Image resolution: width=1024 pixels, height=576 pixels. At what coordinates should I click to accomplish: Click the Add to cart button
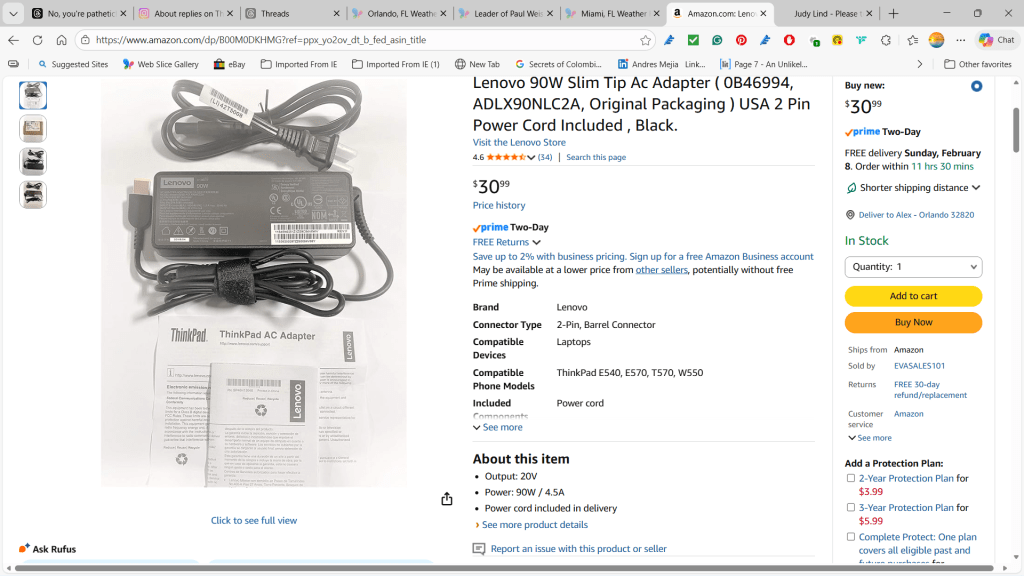point(913,296)
